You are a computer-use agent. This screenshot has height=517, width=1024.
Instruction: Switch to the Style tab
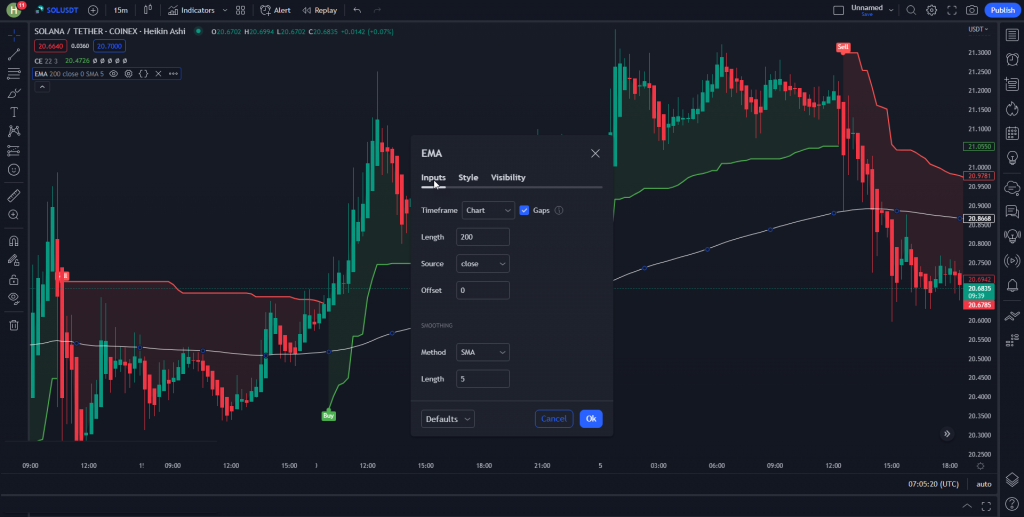(x=468, y=178)
